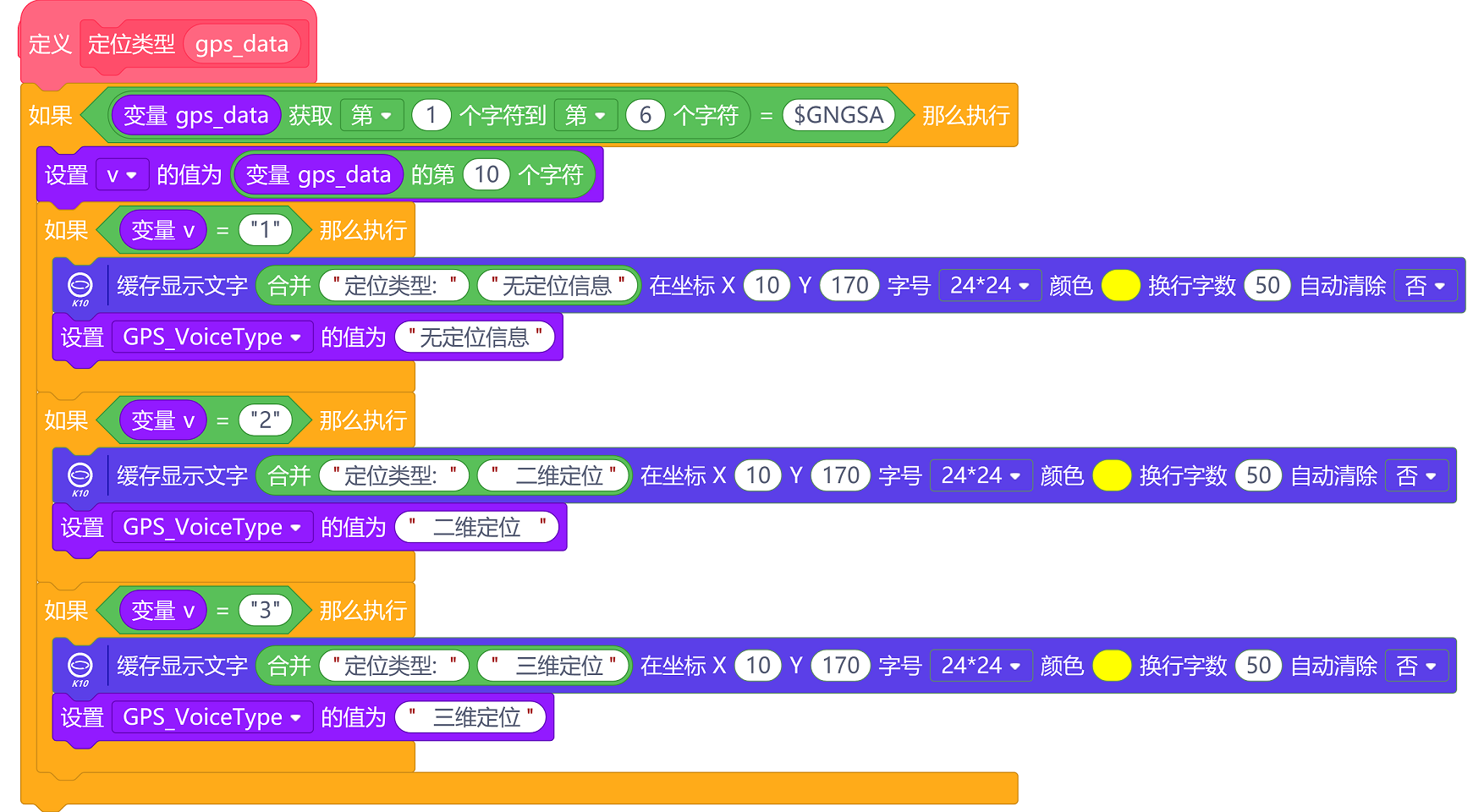Open the first "第" dropdown before 1
The width and height of the screenshot is (1484, 812).
[x=371, y=115]
